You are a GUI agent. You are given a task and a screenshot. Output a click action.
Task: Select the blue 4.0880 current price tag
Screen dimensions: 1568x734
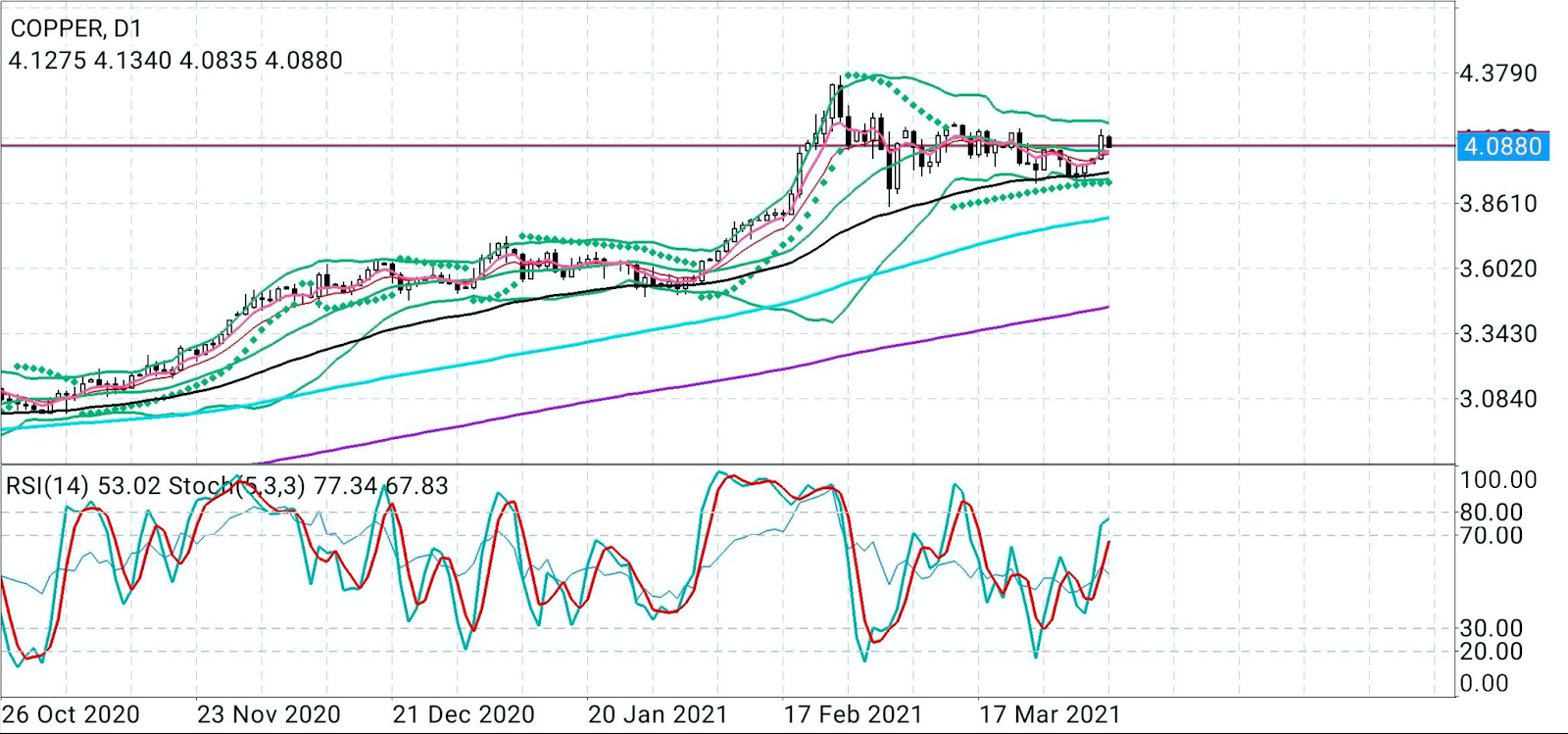[x=1501, y=147]
